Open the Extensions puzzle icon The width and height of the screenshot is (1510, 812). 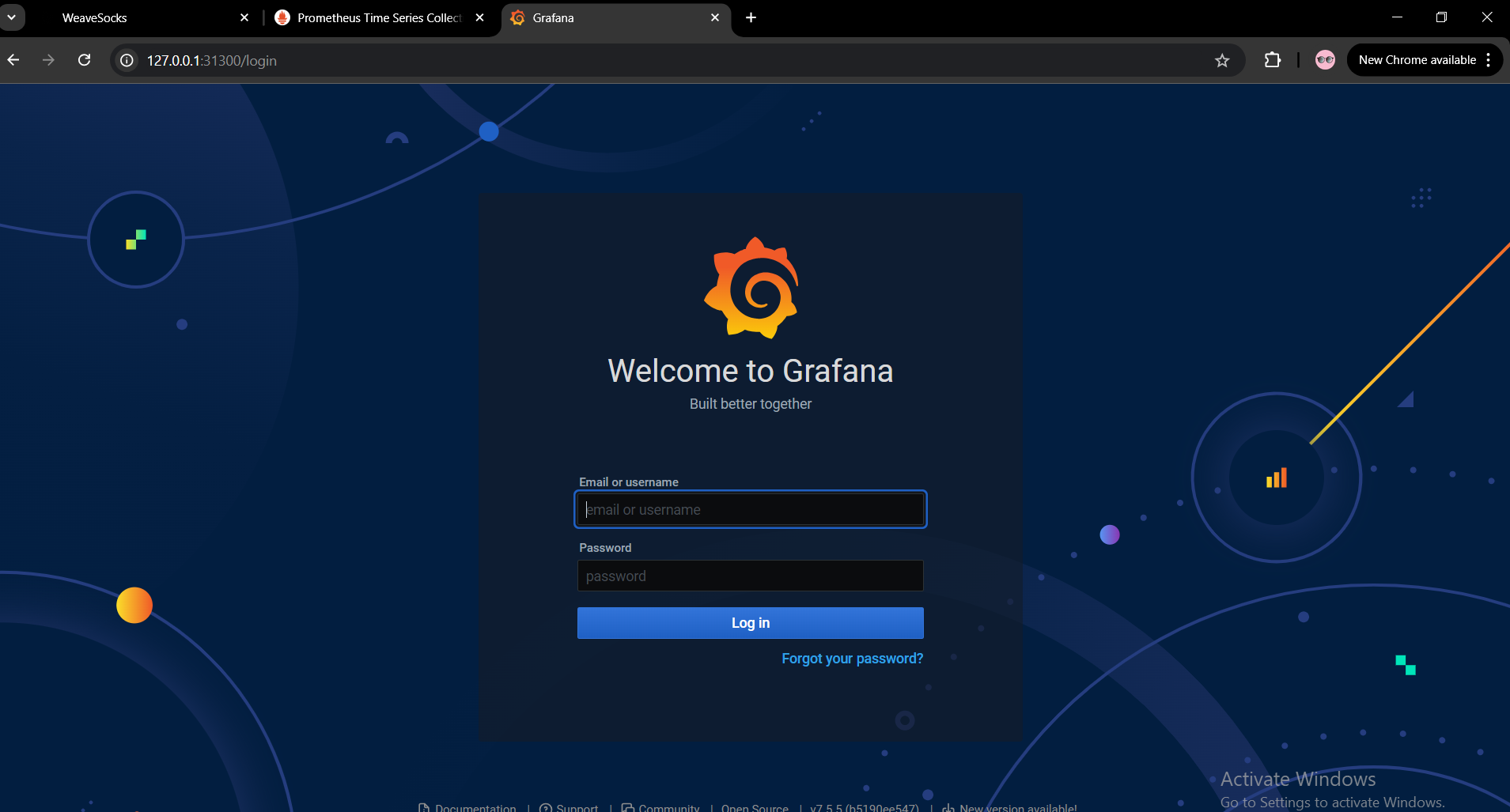[1272, 60]
